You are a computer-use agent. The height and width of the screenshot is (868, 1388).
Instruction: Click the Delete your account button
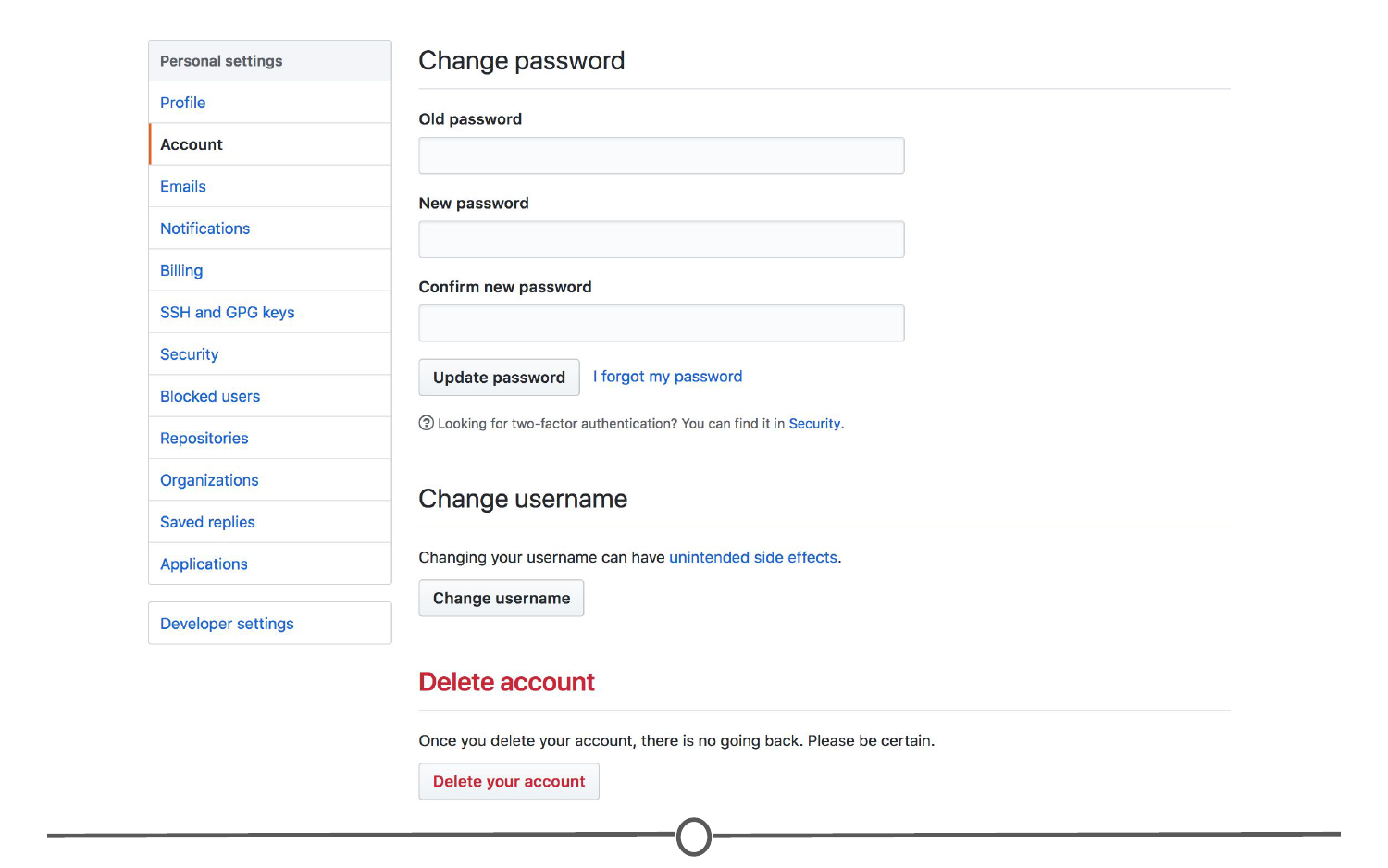(509, 782)
